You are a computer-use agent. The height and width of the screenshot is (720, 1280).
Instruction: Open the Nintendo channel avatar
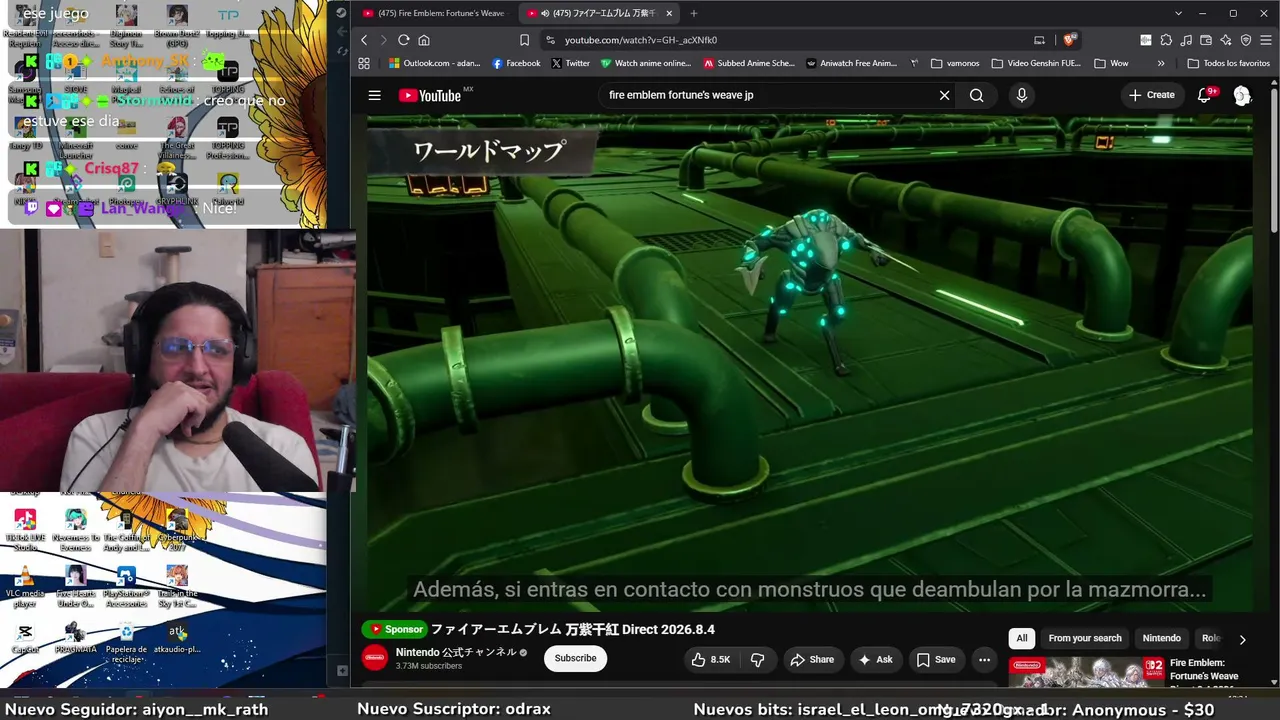pos(375,658)
